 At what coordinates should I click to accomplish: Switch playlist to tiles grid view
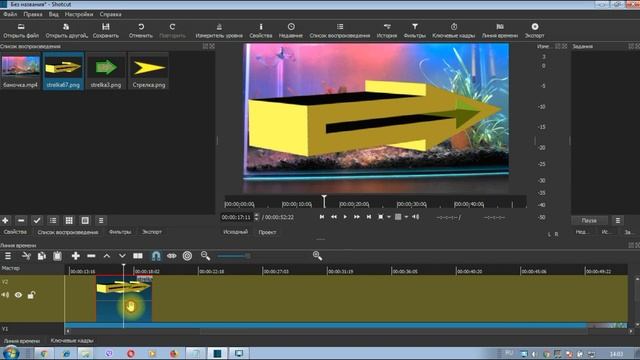coord(69,220)
